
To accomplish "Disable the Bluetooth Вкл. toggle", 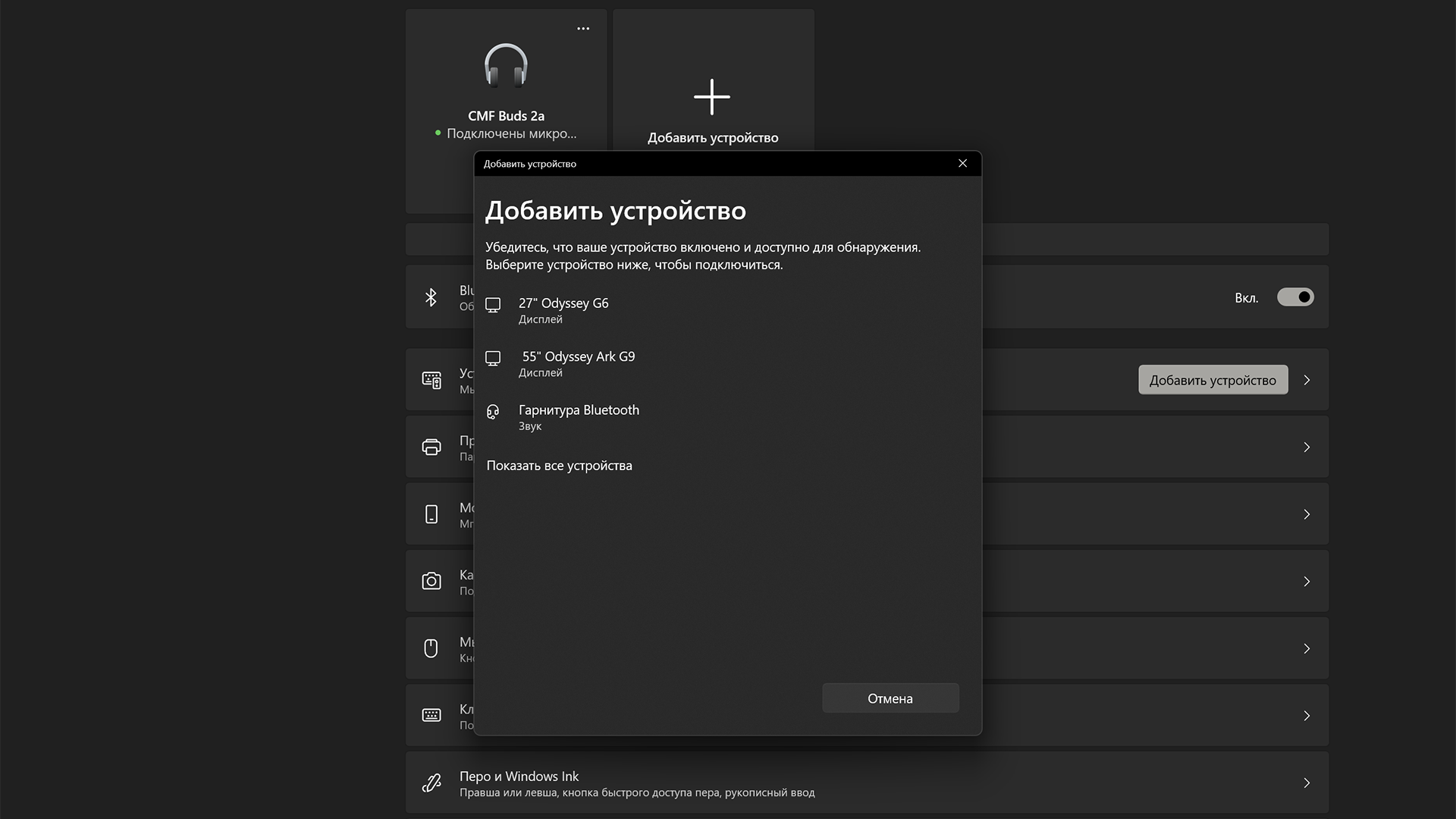I will (1295, 297).
